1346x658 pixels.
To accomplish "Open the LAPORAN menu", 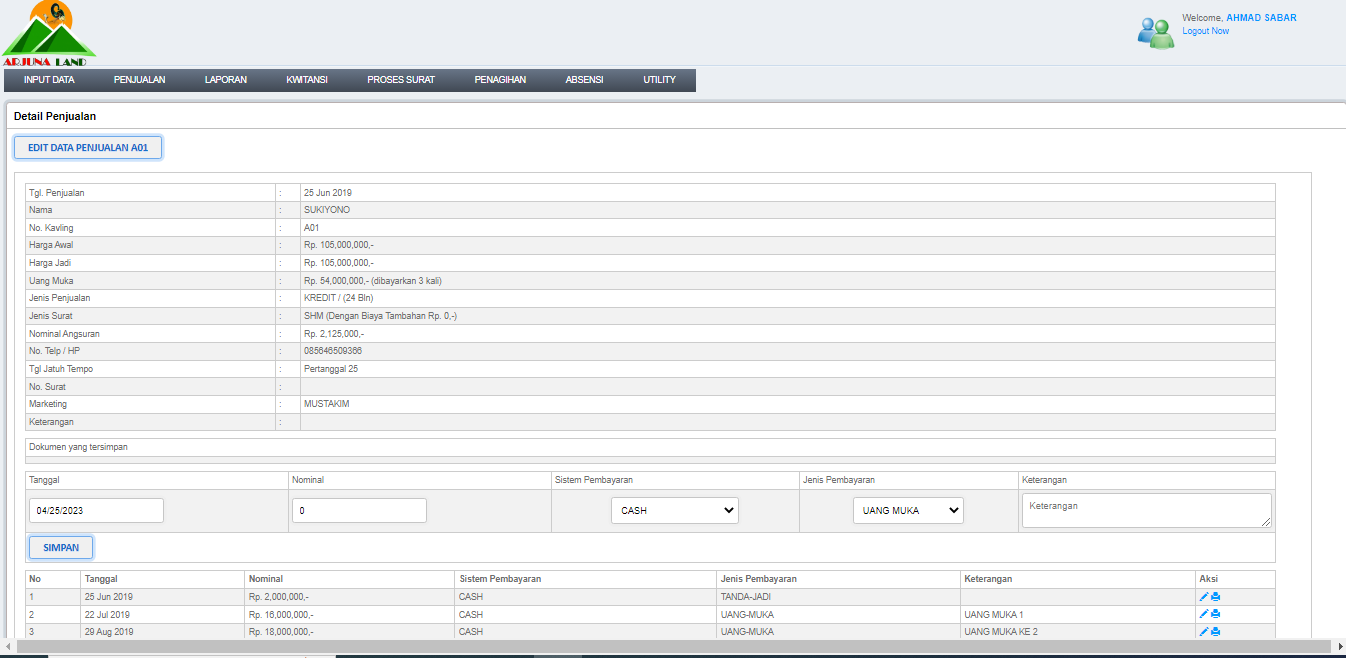I will (225, 80).
